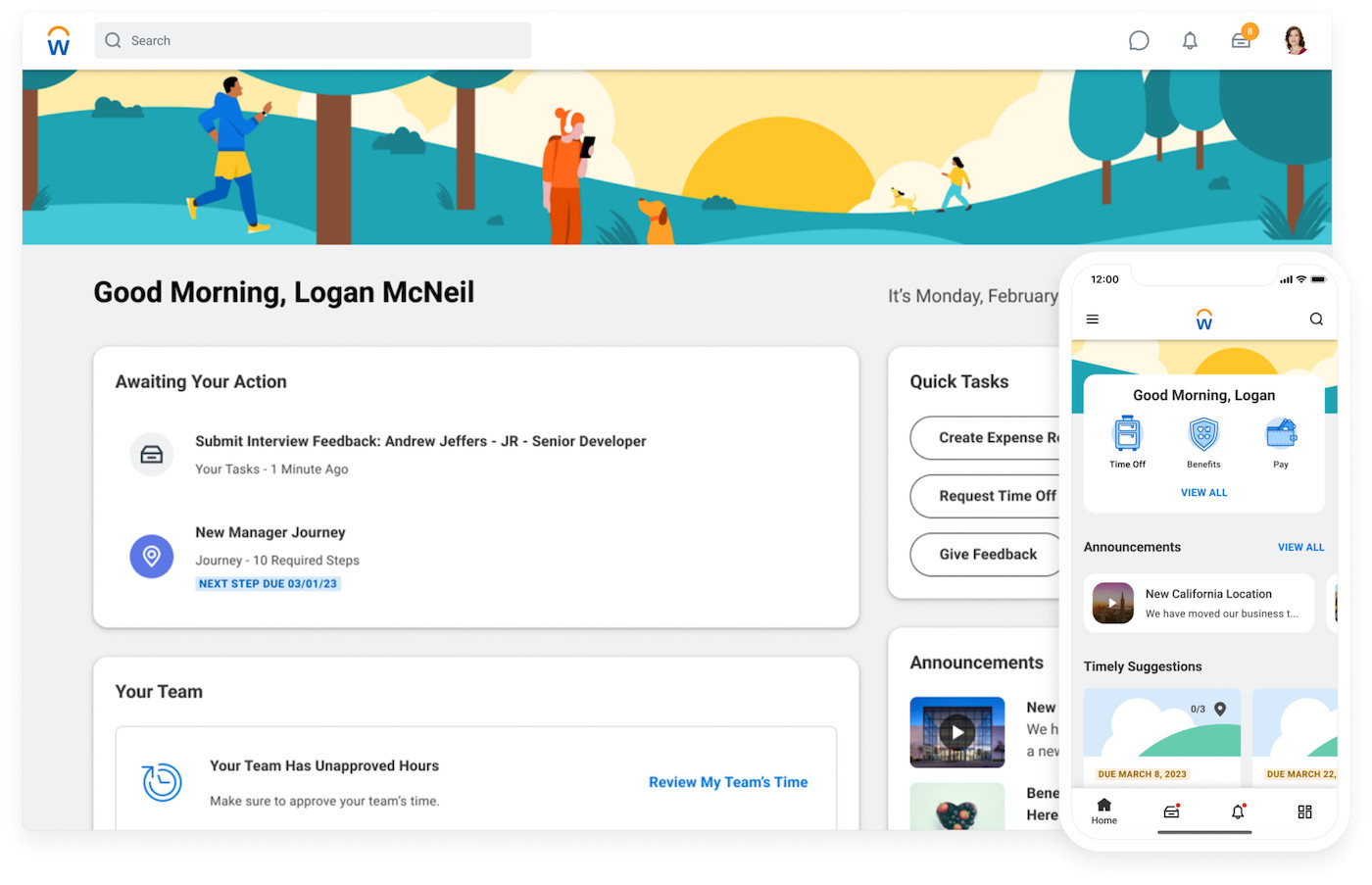Click the Review My Team's Time link
The image size is (1372, 885).
point(727,781)
